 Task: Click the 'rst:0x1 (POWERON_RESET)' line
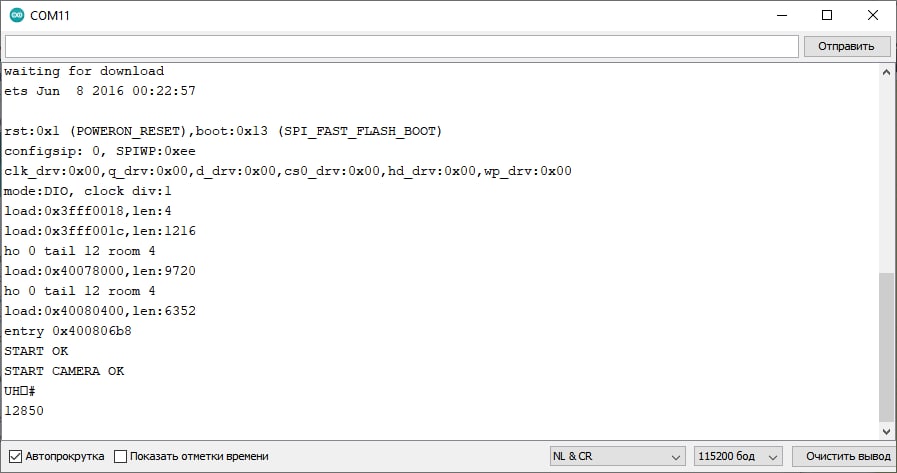(x=223, y=131)
